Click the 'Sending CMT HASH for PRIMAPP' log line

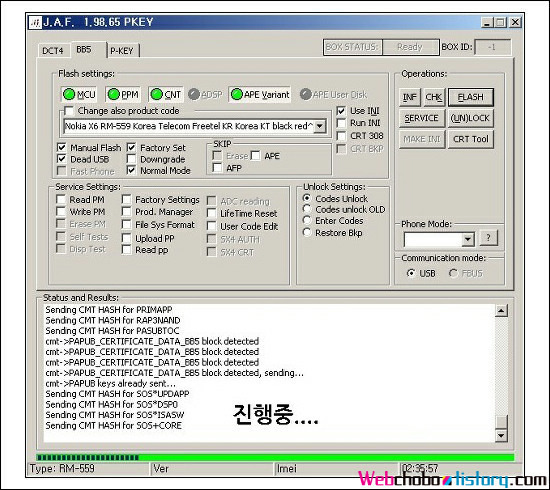[x=109, y=310]
